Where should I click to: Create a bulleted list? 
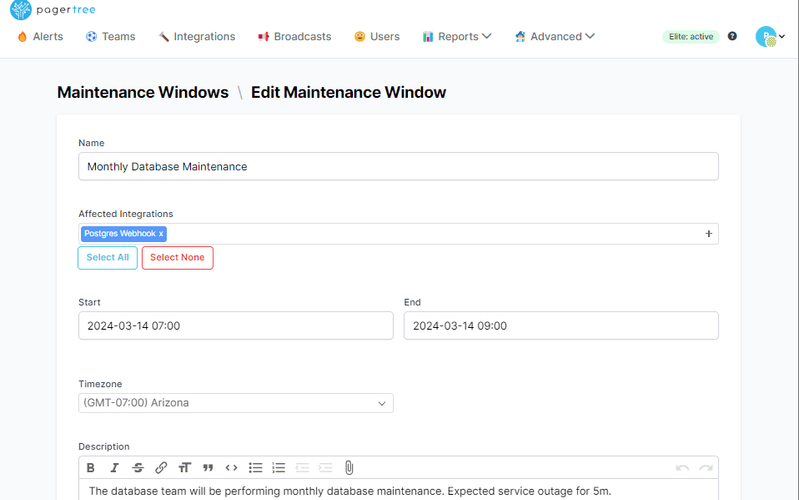pos(256,467)
